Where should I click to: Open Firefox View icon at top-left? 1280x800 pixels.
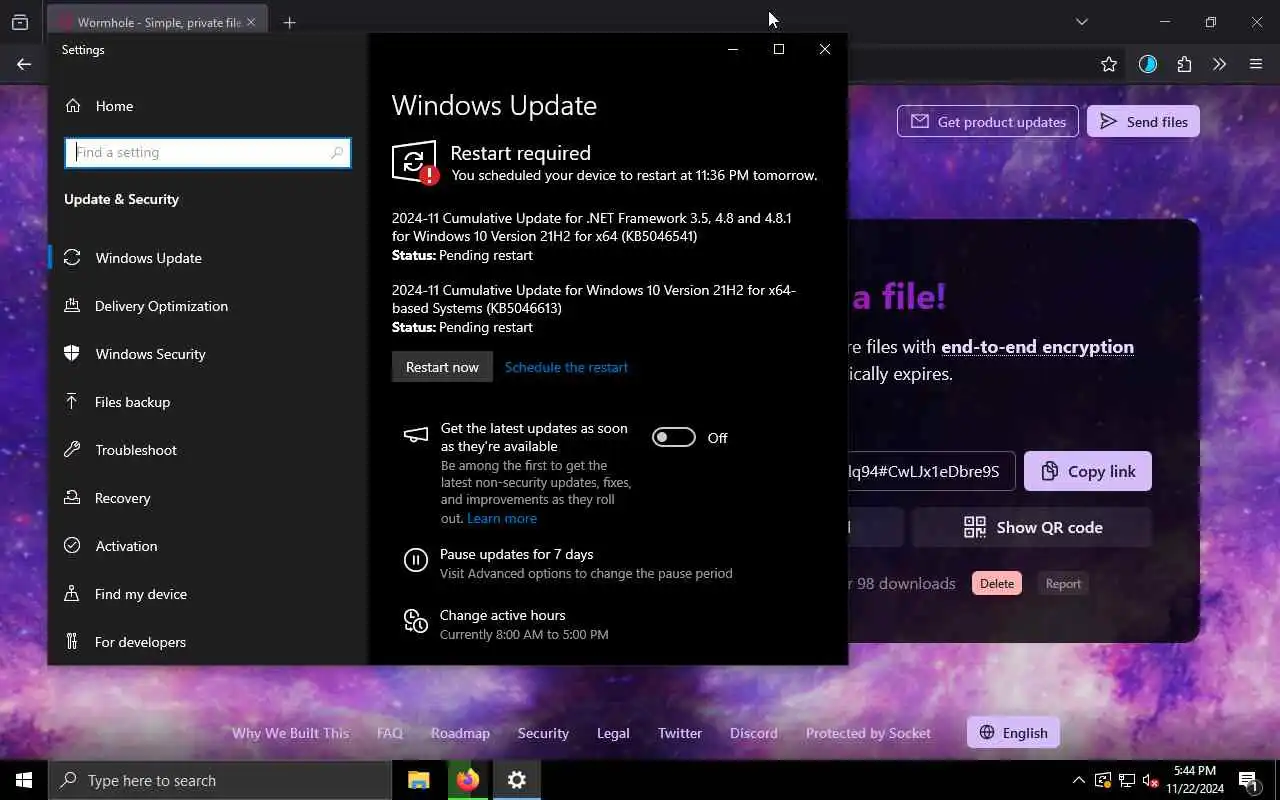[x=20, y=22]
